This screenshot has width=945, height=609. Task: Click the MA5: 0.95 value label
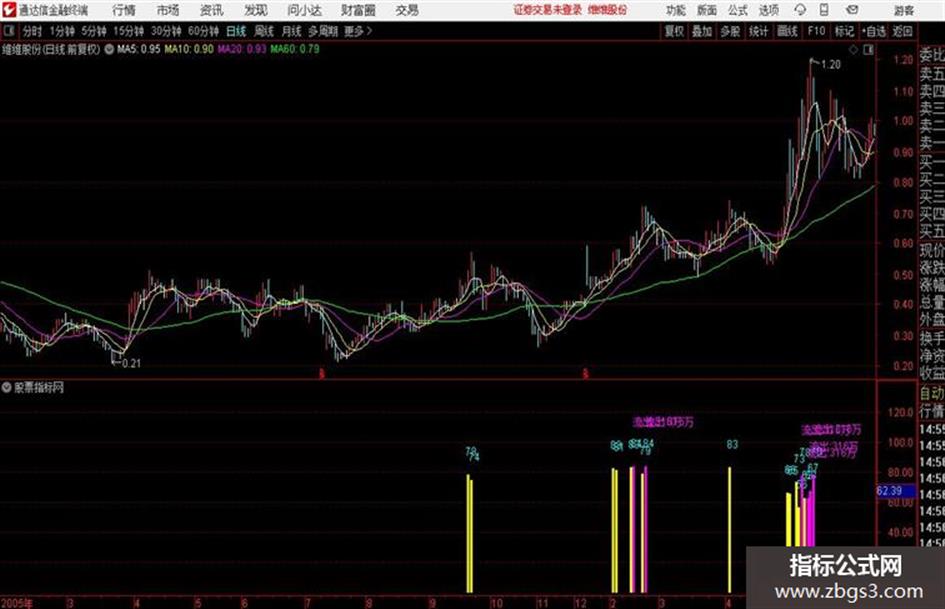(139, 49)
